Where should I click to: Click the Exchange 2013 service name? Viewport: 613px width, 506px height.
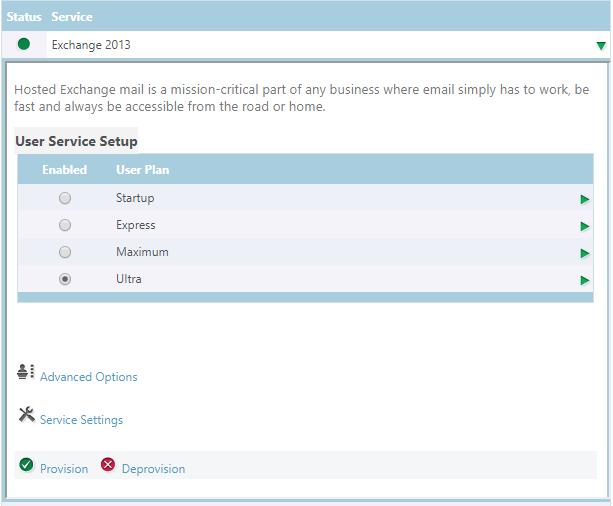[91, 45]
